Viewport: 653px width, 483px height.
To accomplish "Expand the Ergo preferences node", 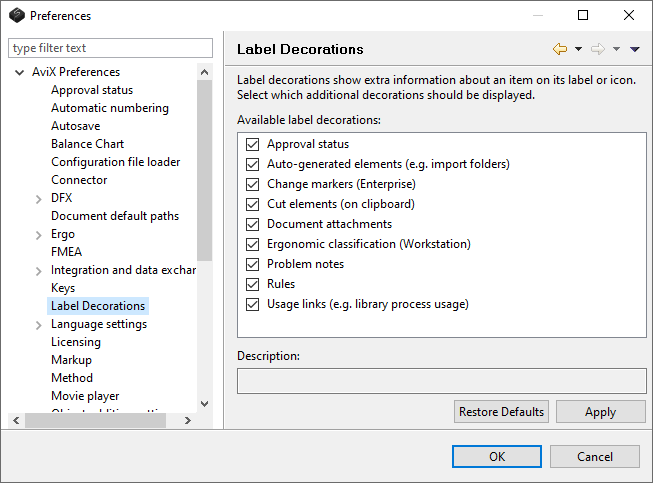I will click(x=38, y=234).
